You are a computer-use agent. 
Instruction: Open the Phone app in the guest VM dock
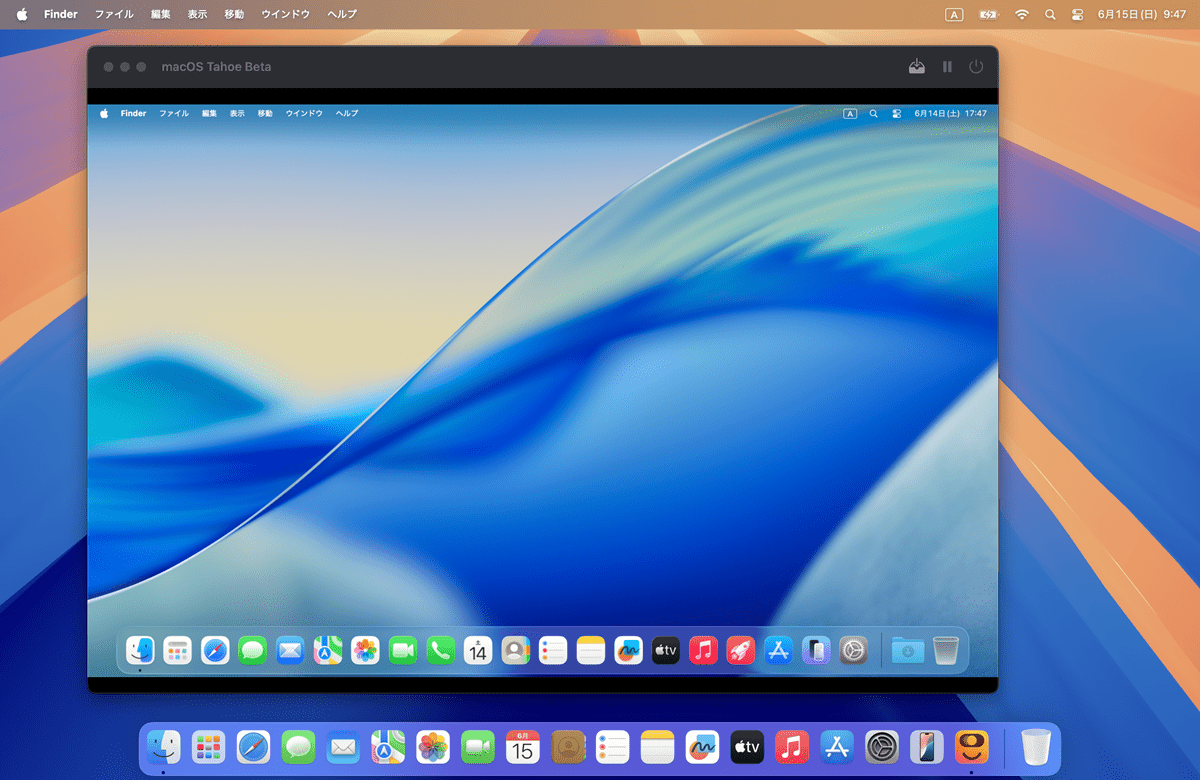[x=440, y=651]
